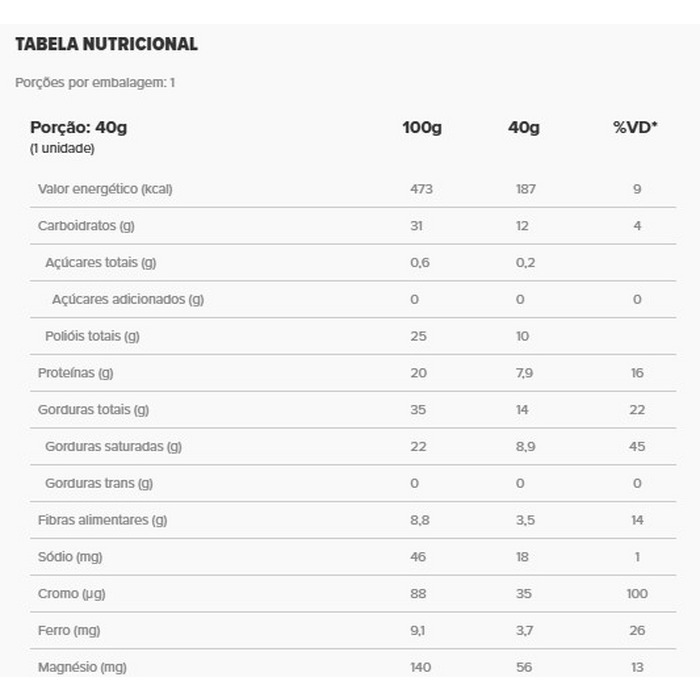700x700 pixels.
Task: Select the Porção: 40g header label
Action: [79, 128]
